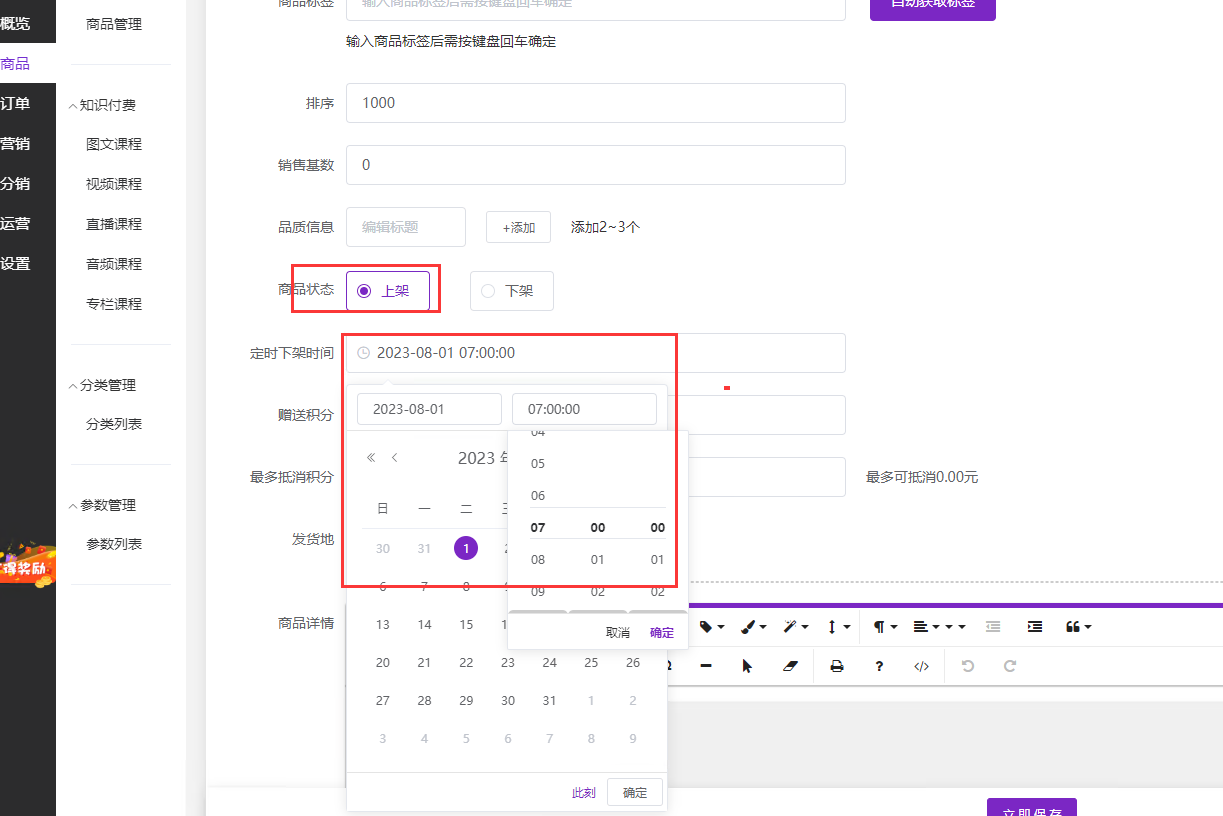Open 视频课程 in the sidebar menu
1223x816 pixels.
click(114, 184)
